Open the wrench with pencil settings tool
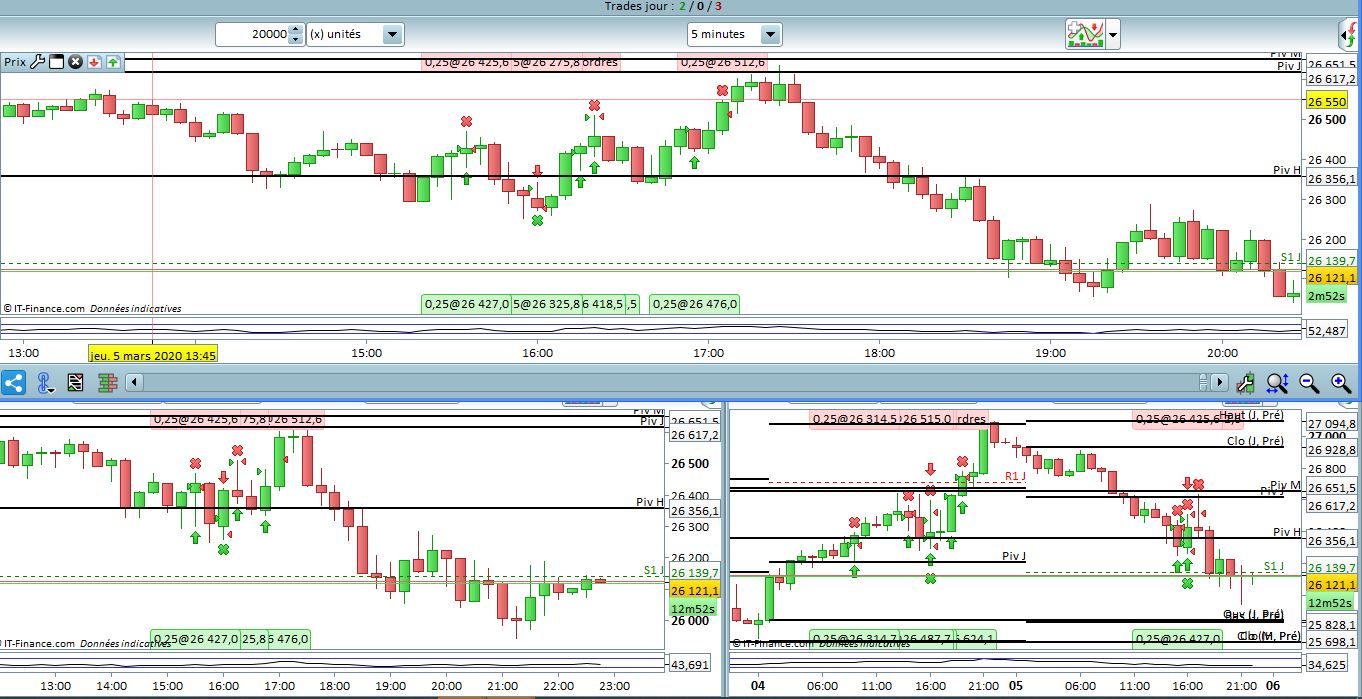The image size is (1362, 699). pyautogui.click(x=1246, y=382)
